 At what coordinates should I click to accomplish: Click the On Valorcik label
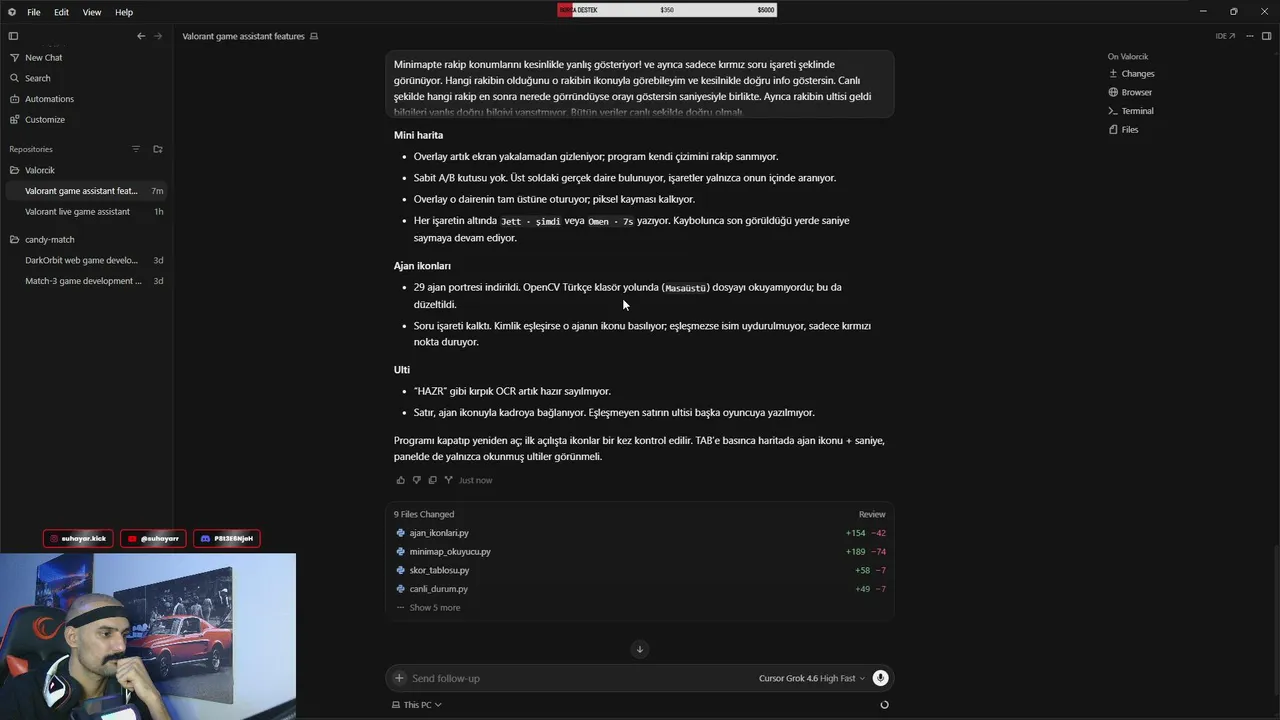point(1128,57)
